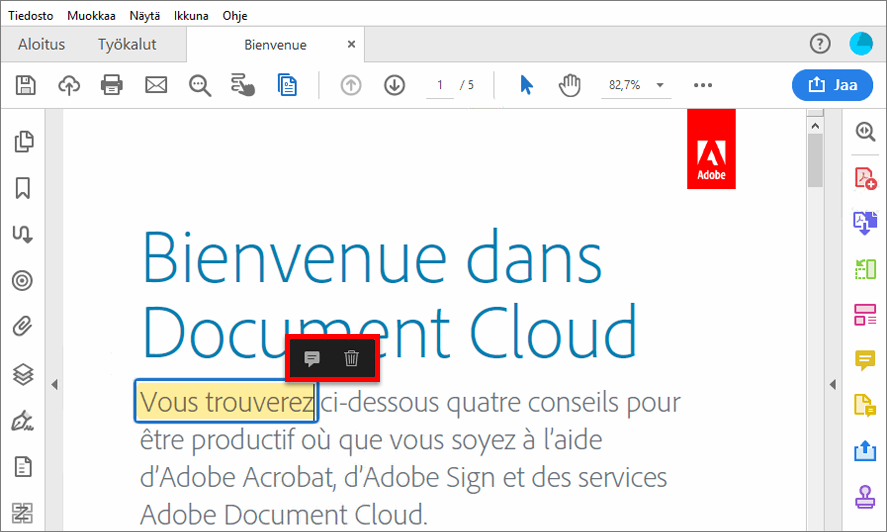Click the heading Bienvenue dans
The height and width of the screenshot is (532, 887).
click(371, 258)
